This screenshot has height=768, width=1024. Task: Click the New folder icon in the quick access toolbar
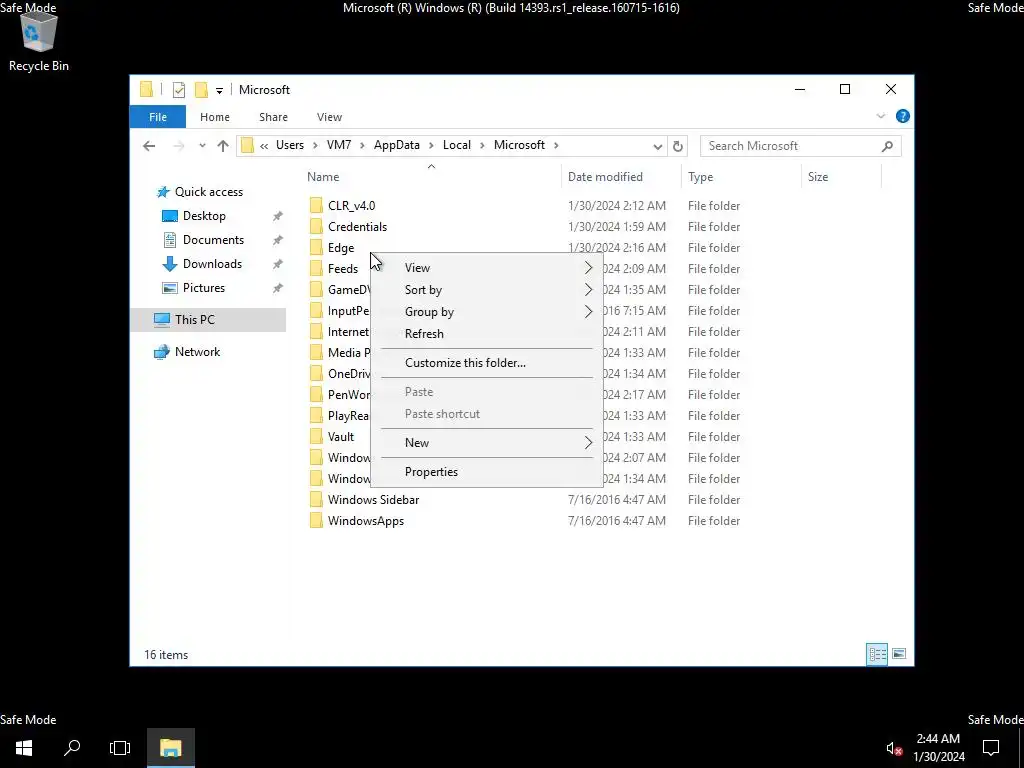tap(201, 90)
